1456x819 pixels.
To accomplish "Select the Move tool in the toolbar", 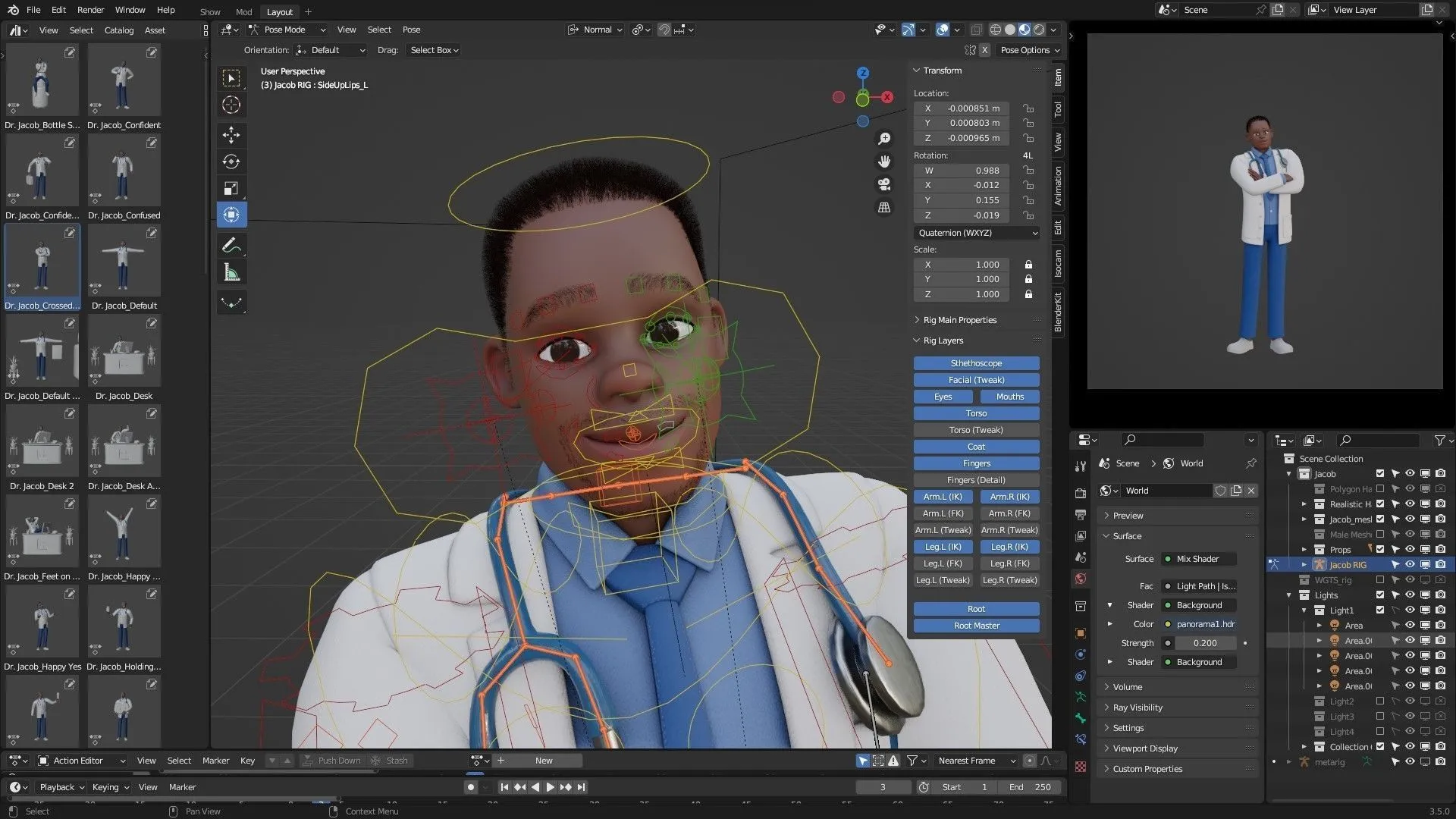I will click(x=231, y=135).
